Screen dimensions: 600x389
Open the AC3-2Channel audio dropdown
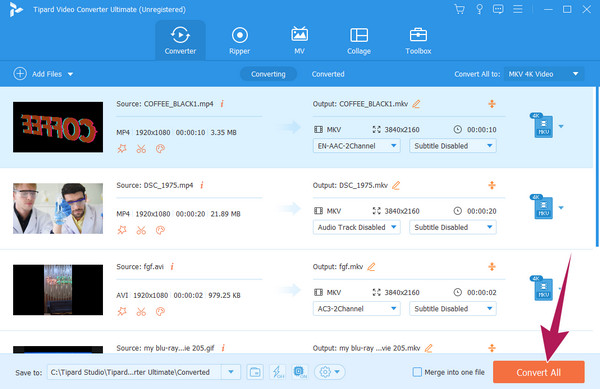tap(357, 309)
